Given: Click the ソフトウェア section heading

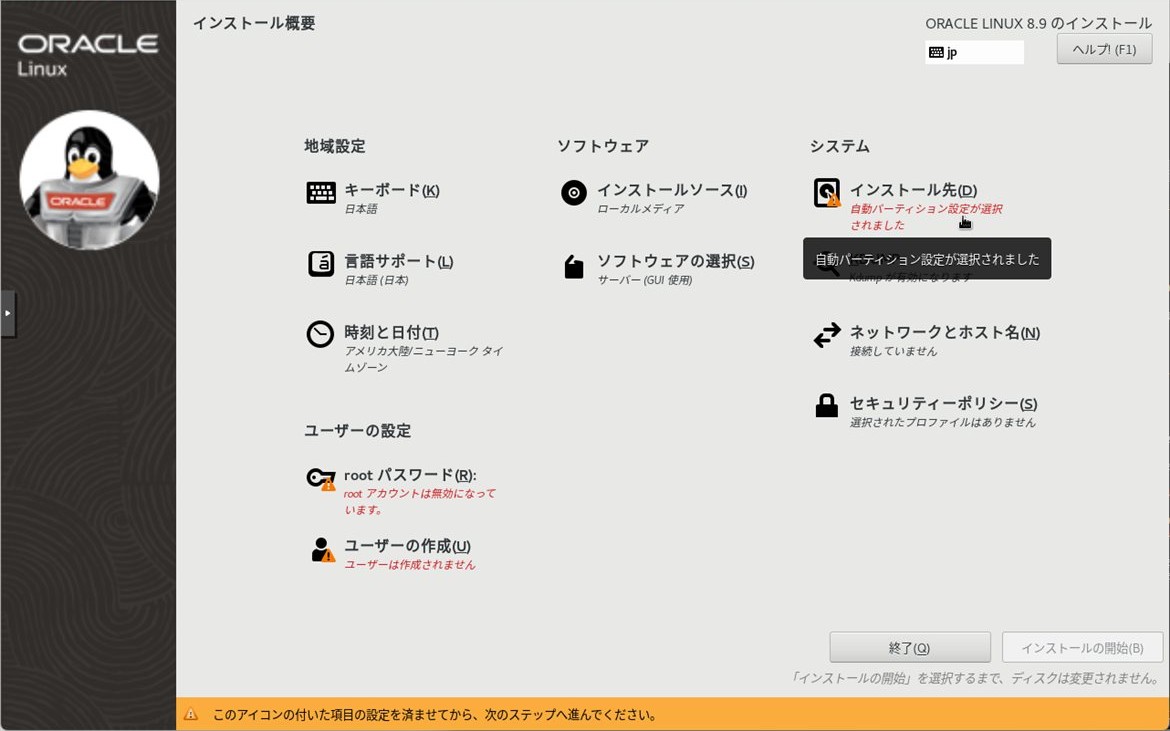Looking at the screenshot, I should pyautogui.click(x=603, y=146).
